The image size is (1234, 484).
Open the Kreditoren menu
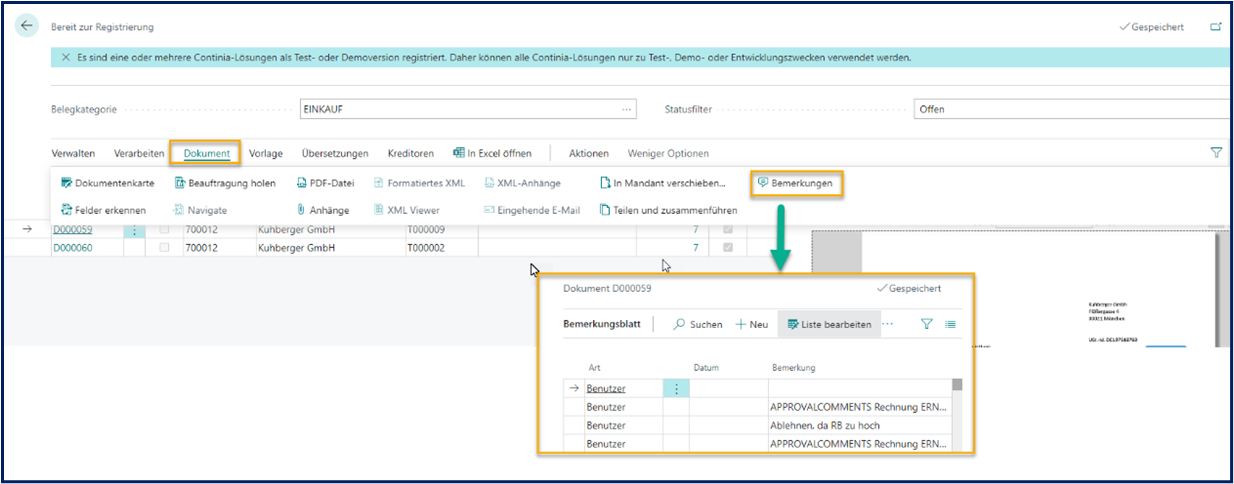(410, 153)
